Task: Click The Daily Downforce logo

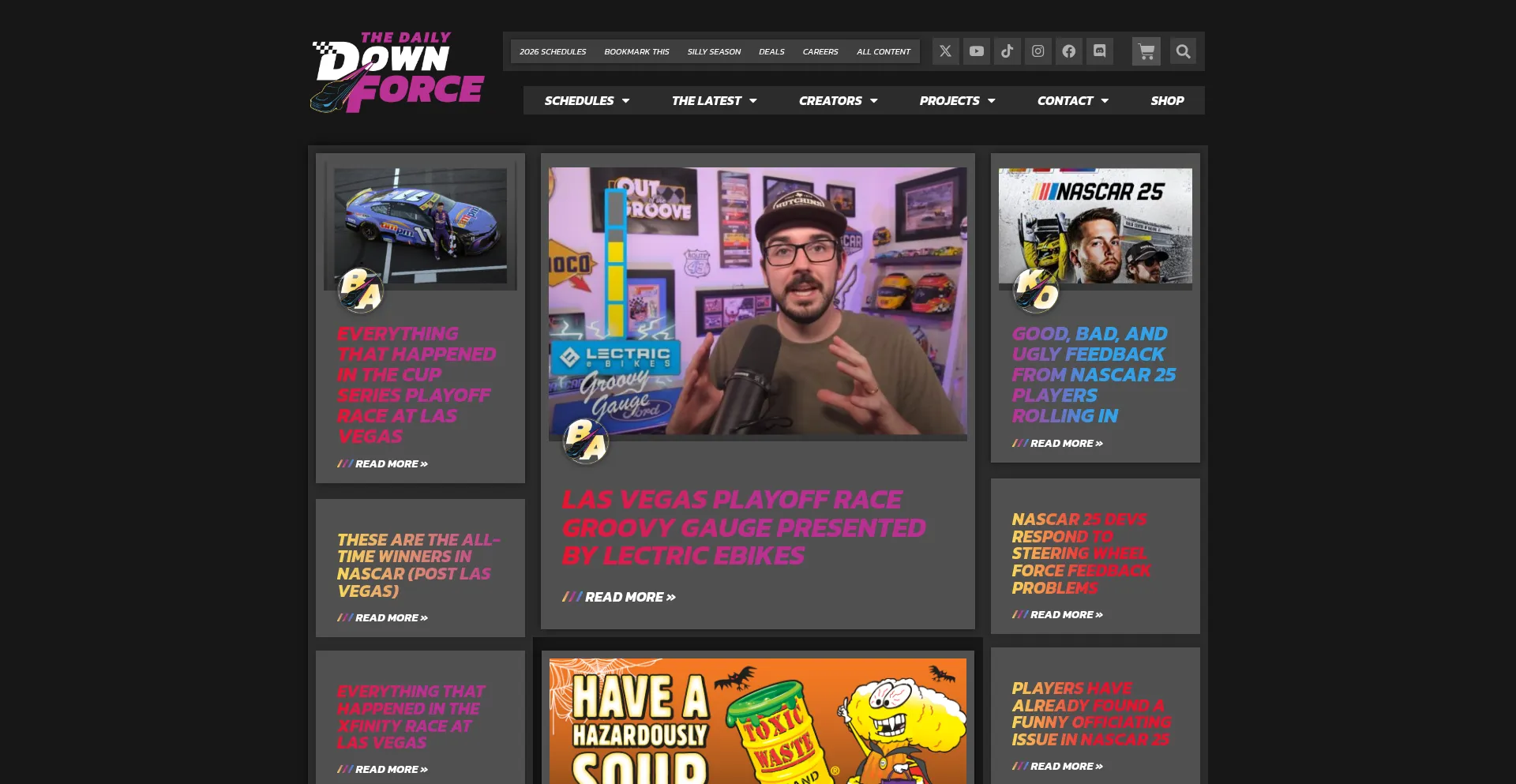Action: click(397, 73)
